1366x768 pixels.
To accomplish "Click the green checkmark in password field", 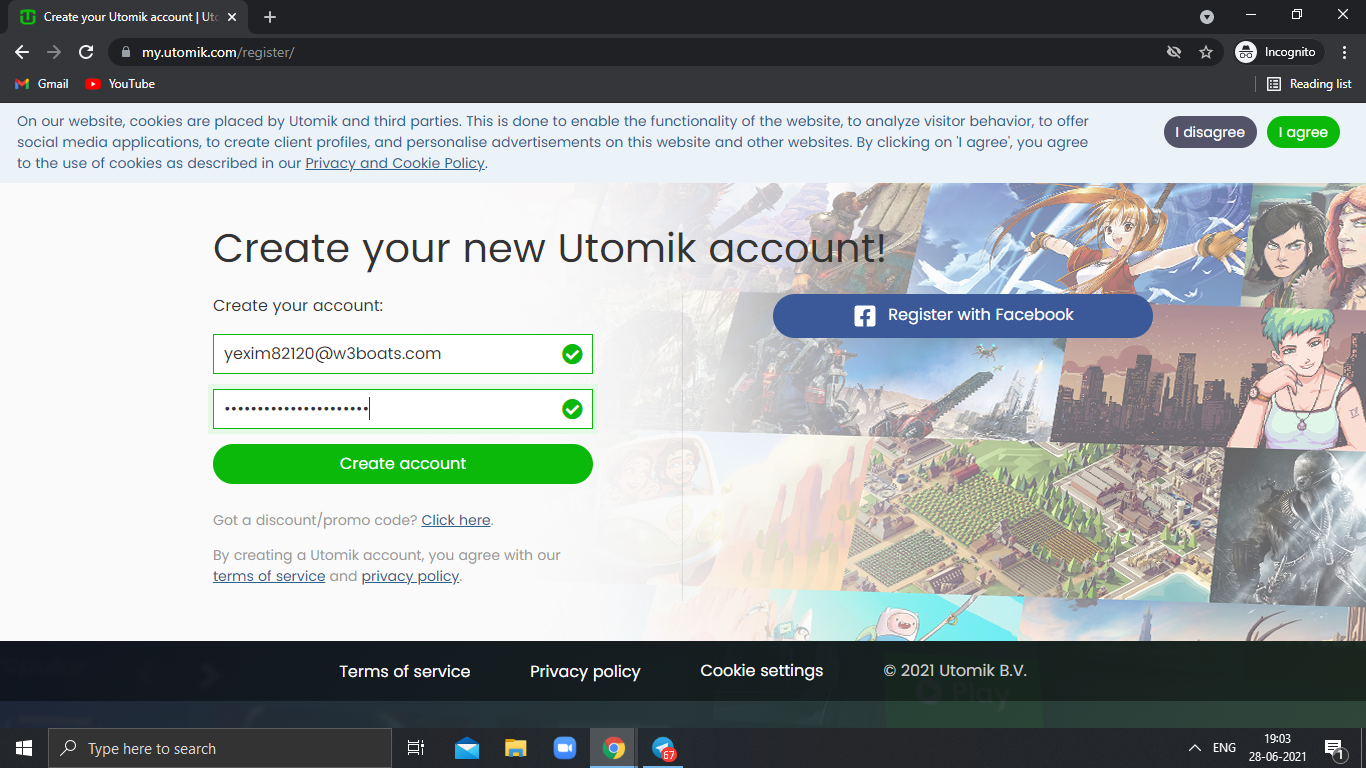I will pyautogui.click(x=572, y=409).
